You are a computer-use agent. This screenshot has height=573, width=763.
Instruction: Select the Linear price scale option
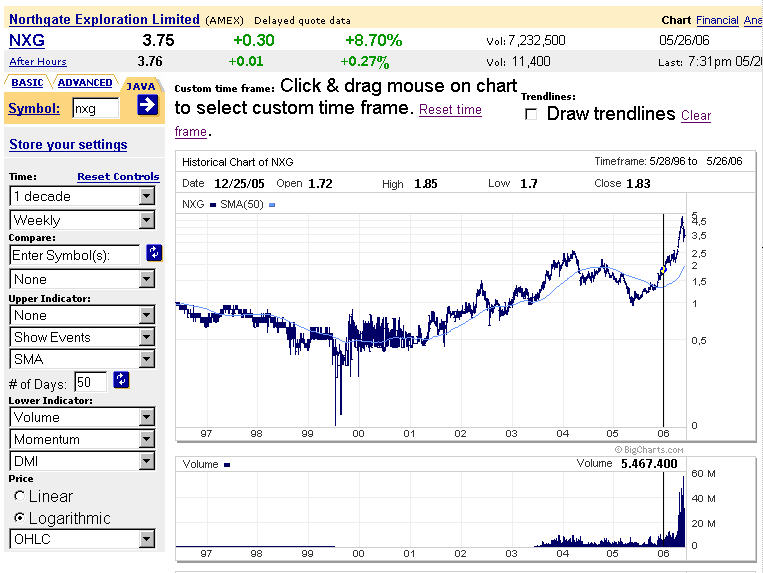pos(20,496)
